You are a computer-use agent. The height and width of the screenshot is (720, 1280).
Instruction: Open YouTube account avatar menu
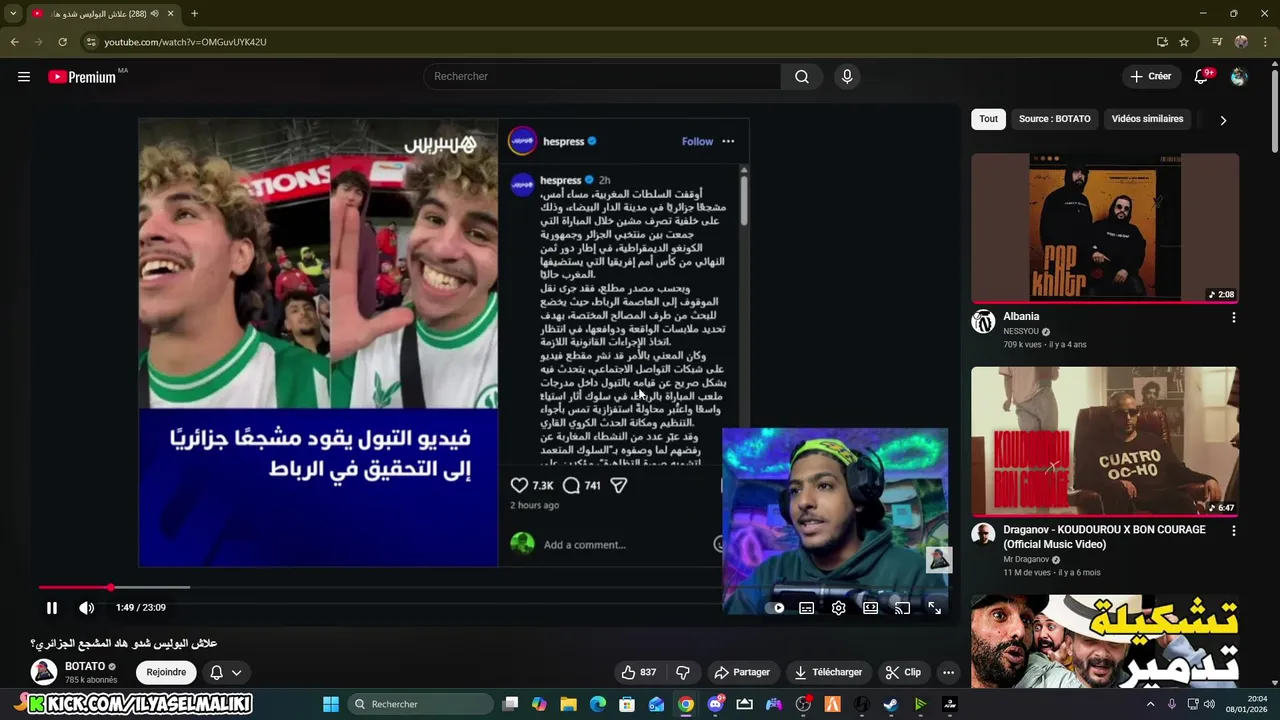pos(1239,77)
